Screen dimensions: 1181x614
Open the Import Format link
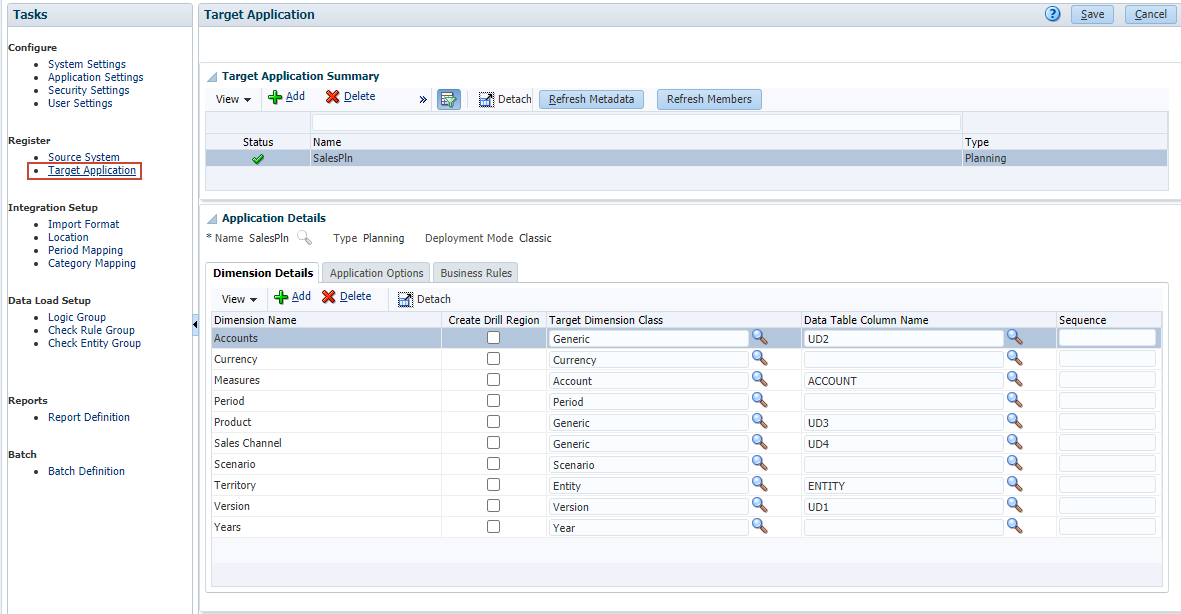[84, 225]
